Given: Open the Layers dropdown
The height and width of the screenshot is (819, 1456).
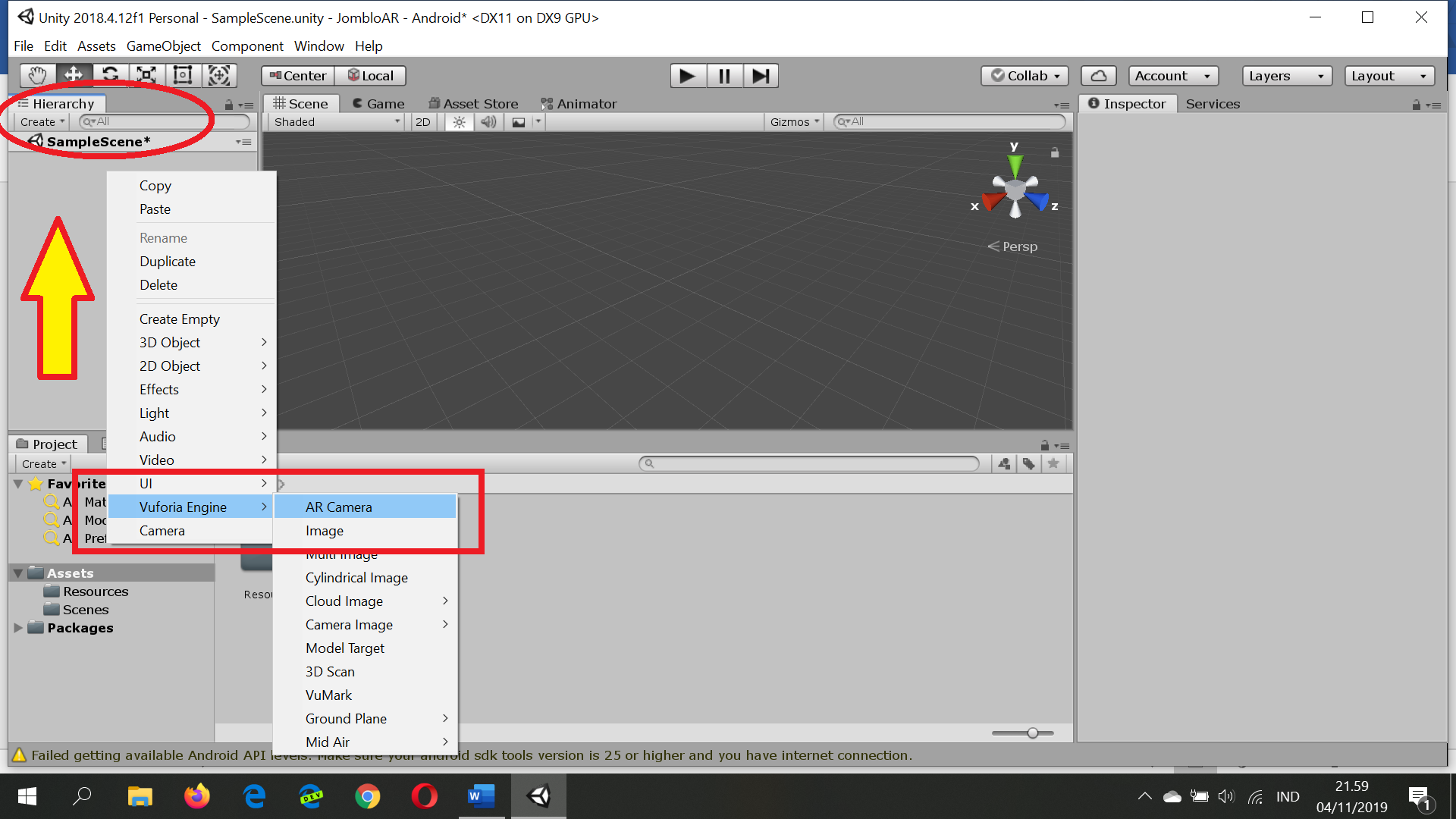Looking at the screenshot, I should click(x=1287, y=76).
